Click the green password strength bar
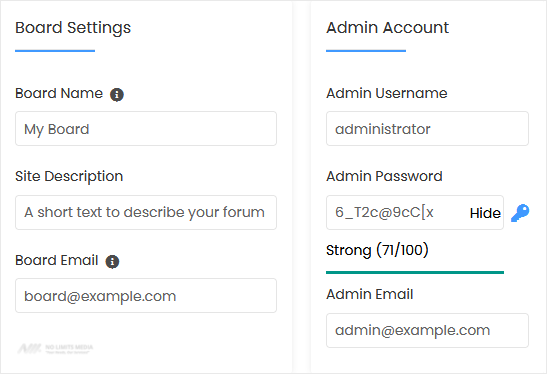The width and height of the screenshot is (547, 374). click(x=415, y=272)
